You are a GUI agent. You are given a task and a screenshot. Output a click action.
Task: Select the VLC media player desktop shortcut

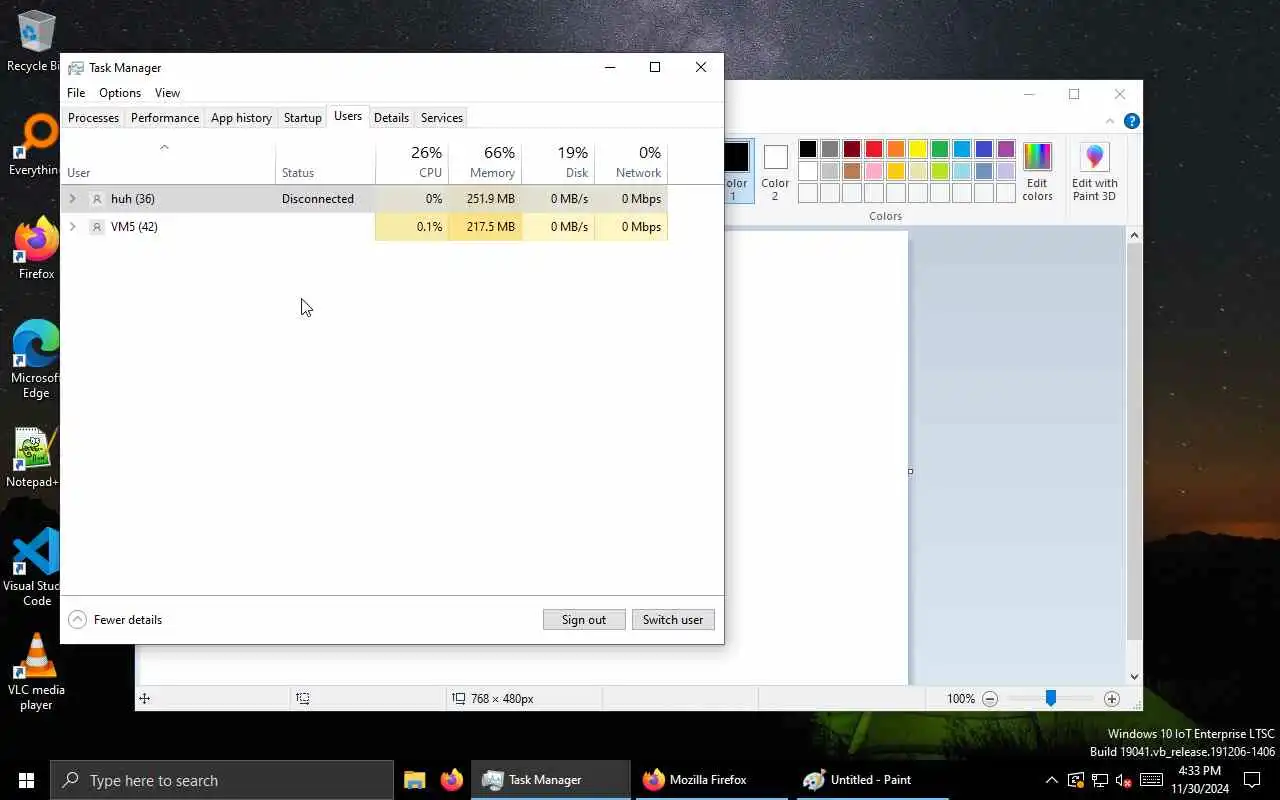pos(36,671)
